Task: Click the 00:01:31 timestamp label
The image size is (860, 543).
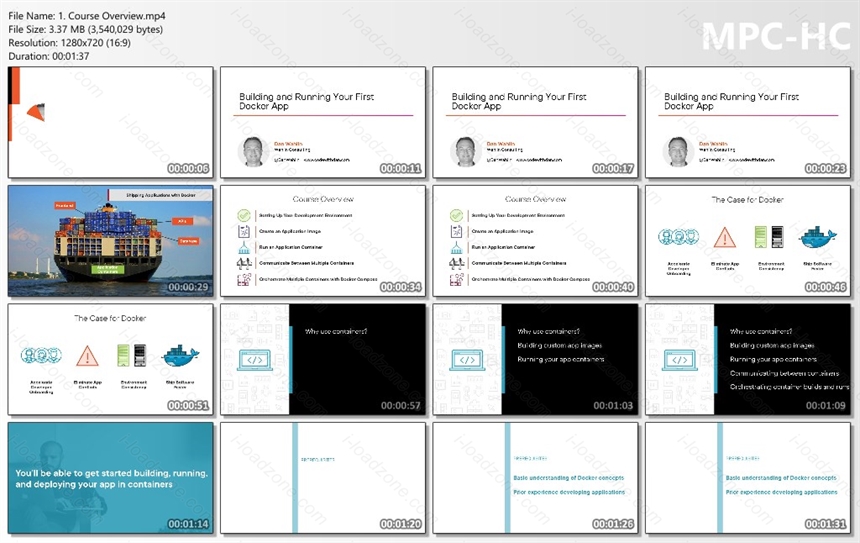Action: 825,524
